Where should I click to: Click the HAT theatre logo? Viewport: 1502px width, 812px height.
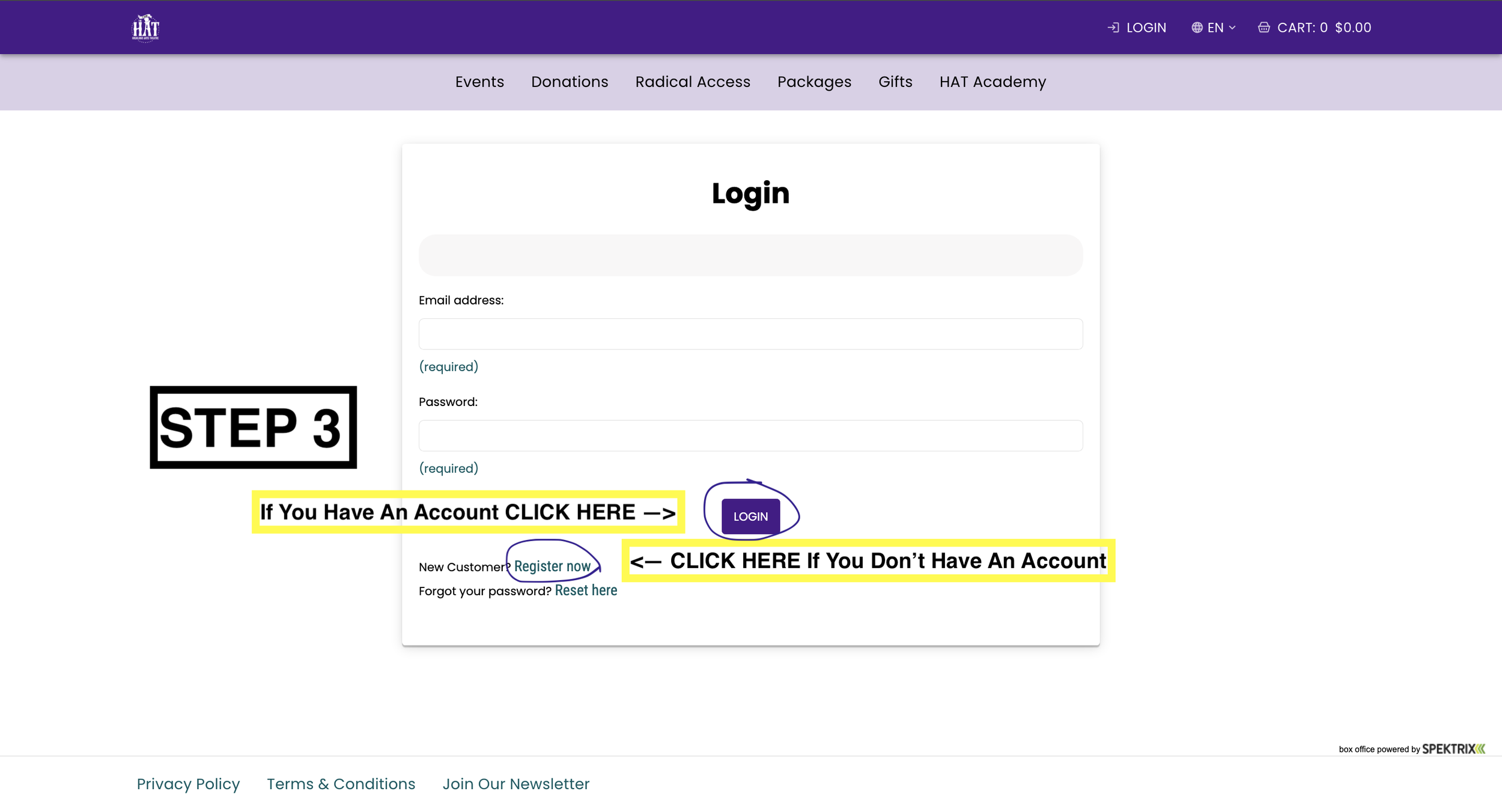coord(145,28)
